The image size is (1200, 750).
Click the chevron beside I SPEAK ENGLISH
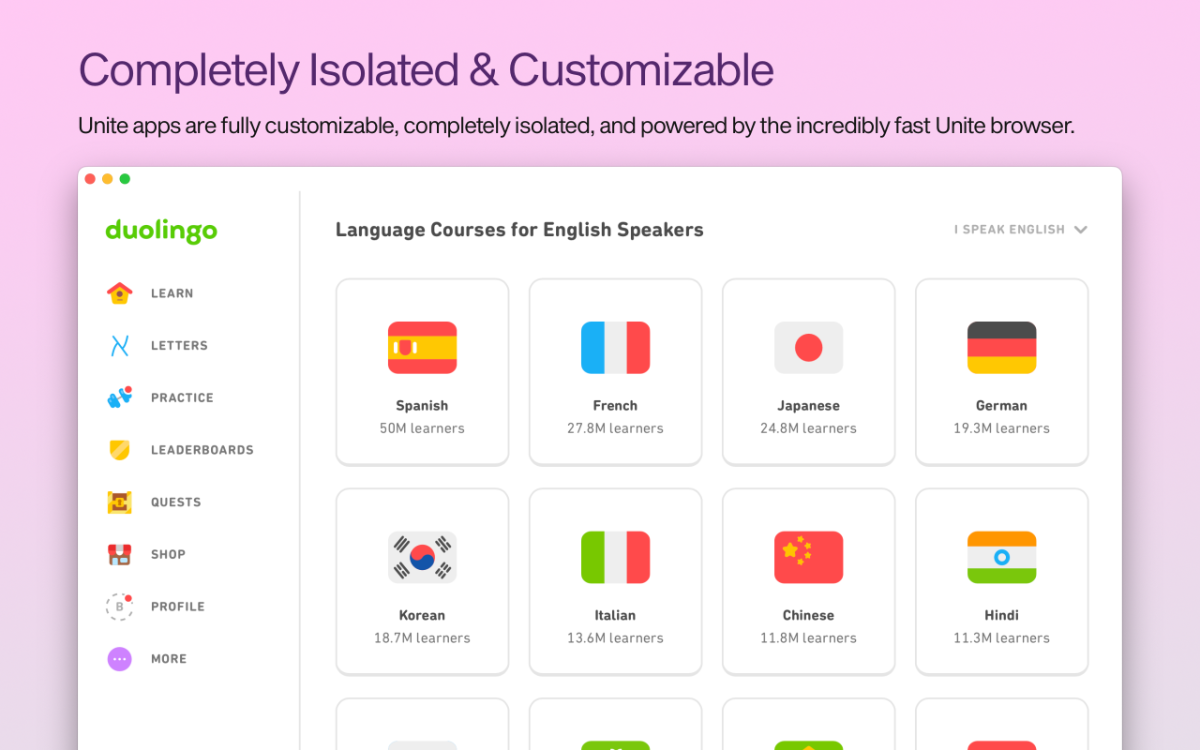1080,229
